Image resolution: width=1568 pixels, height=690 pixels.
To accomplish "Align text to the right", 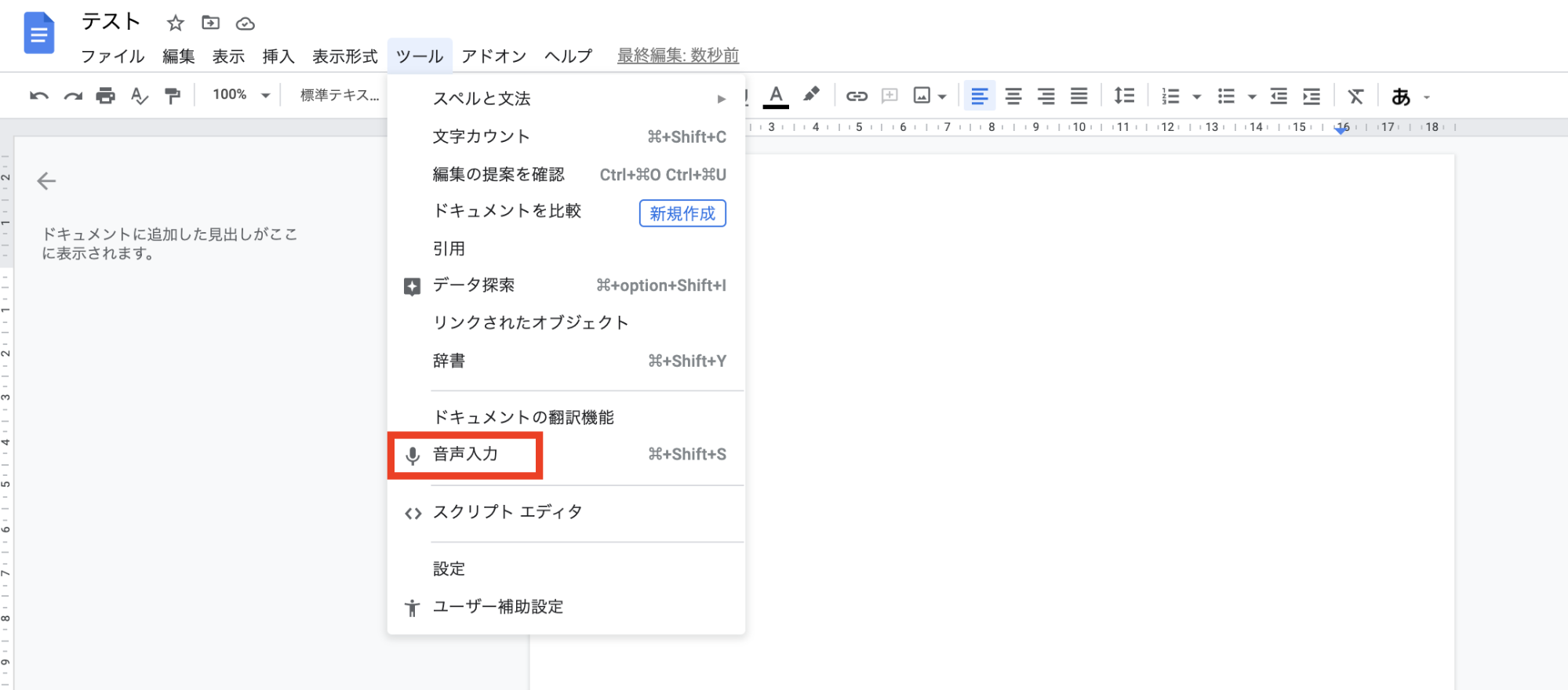I will (1046, 96).
